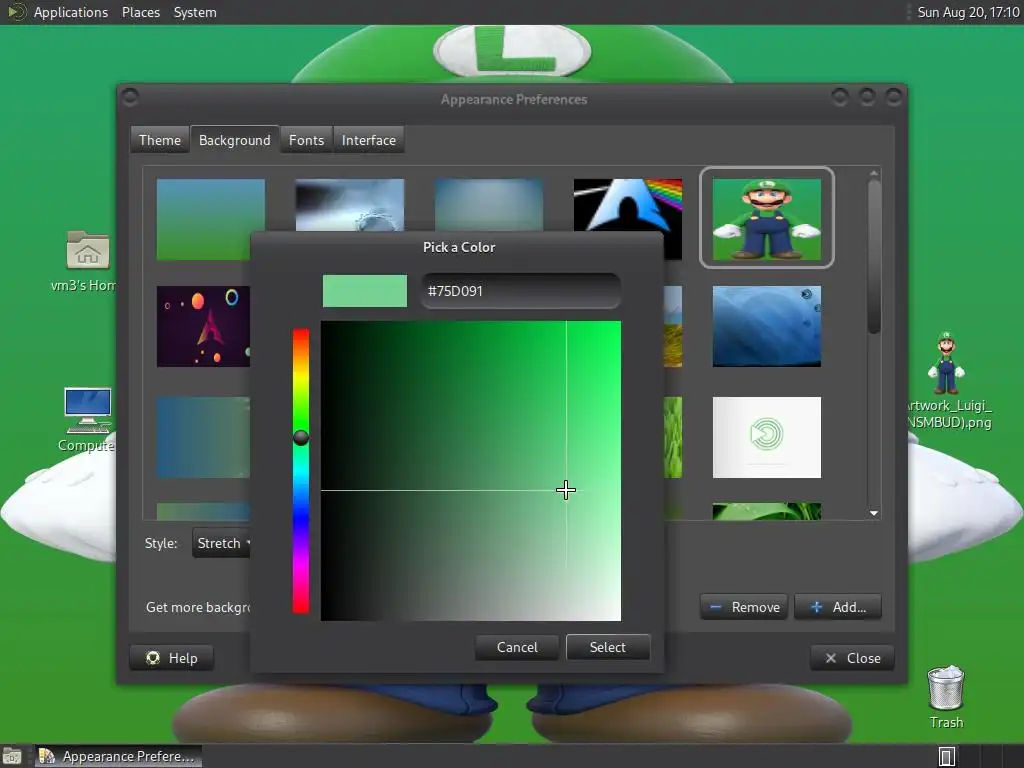Click the Appearance Preferences taskbar entry
Viewport: 1024px width, 768px height.
(x=118, y=756)
